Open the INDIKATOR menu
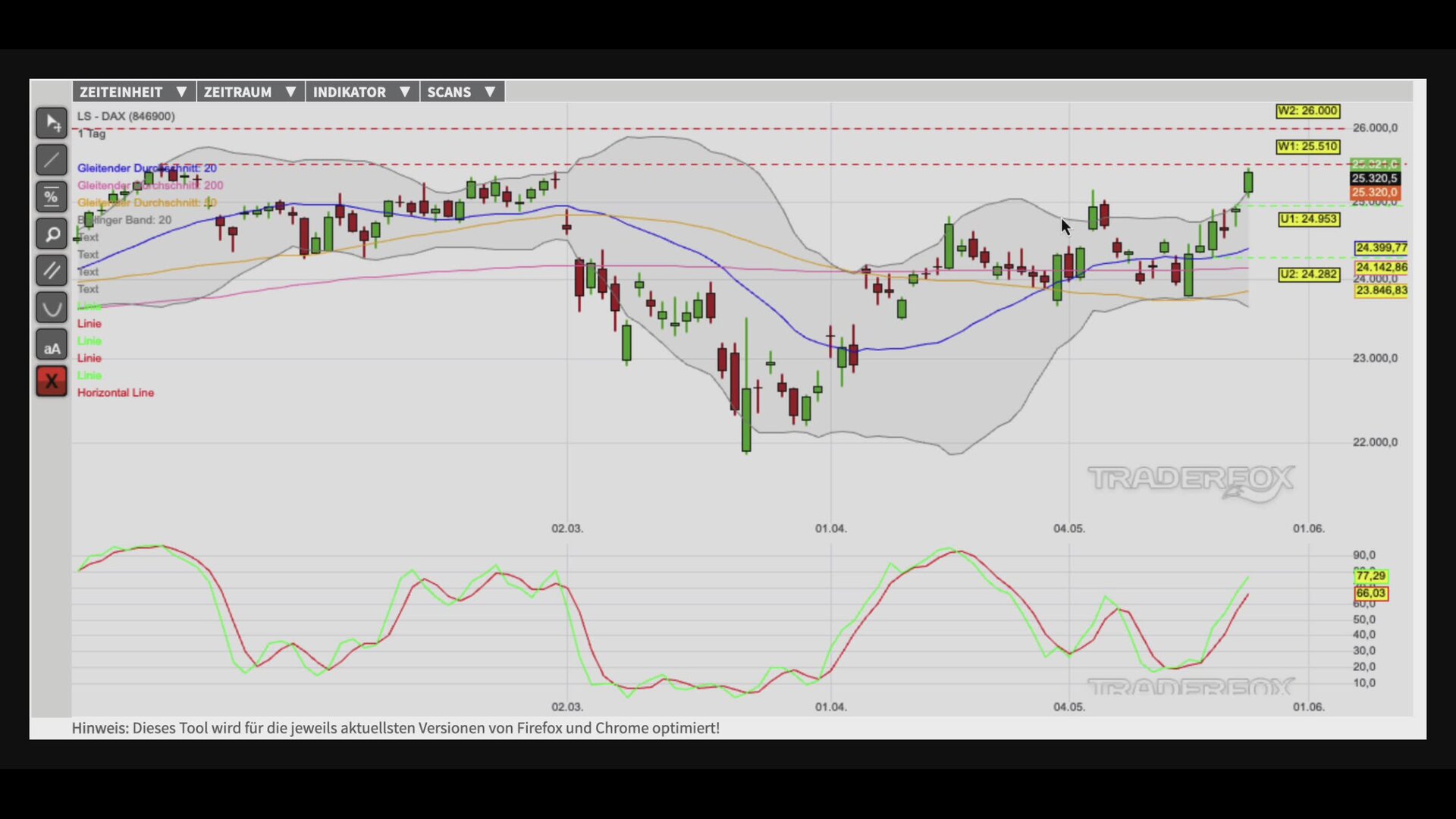 click(362, 92)
